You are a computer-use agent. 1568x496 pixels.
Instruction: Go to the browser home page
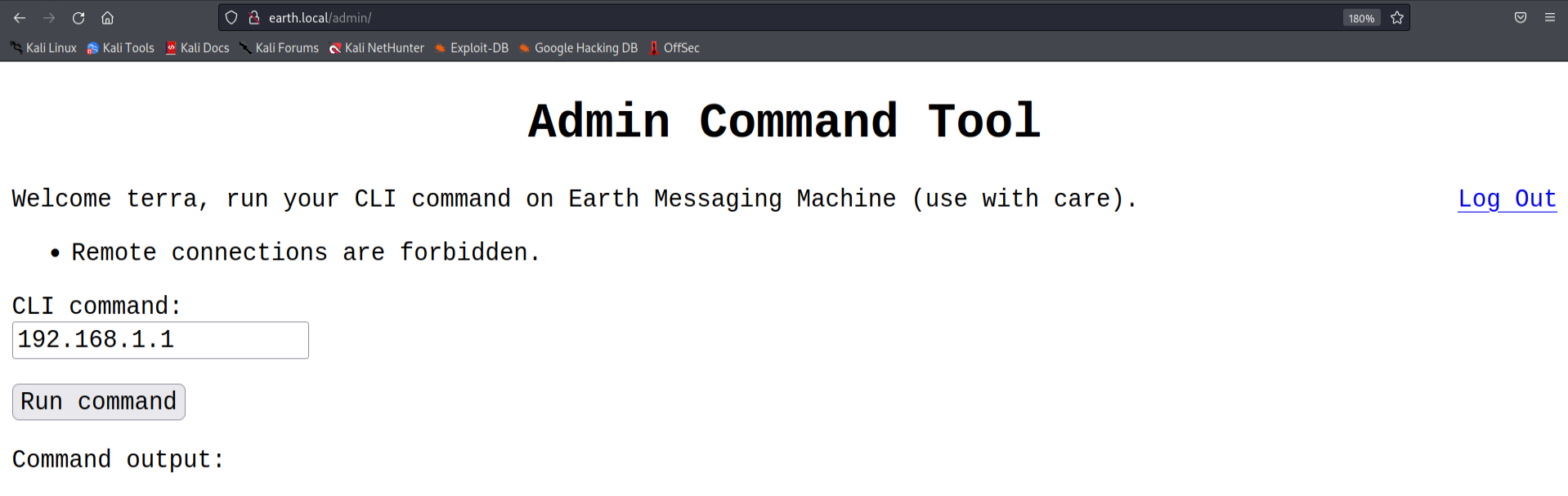coord(107,18)
